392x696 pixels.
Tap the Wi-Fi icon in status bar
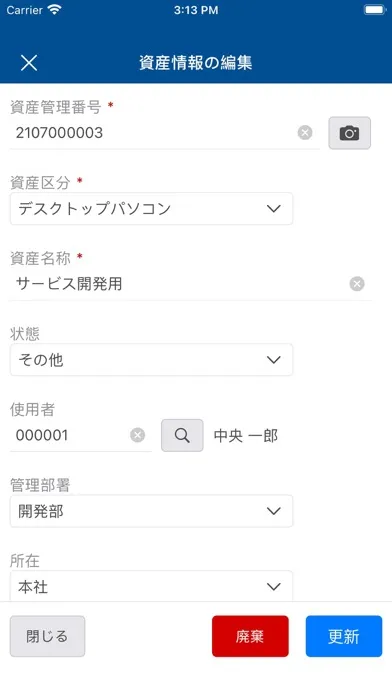(x=55, y=10)
